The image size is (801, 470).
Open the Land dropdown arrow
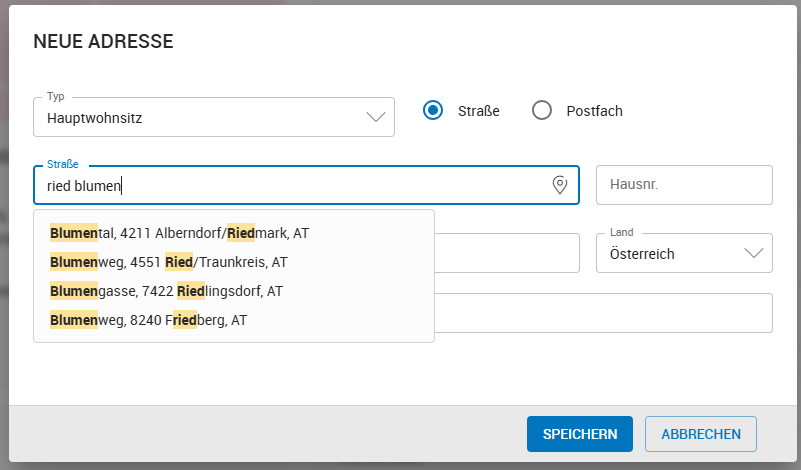click(754, 254)
